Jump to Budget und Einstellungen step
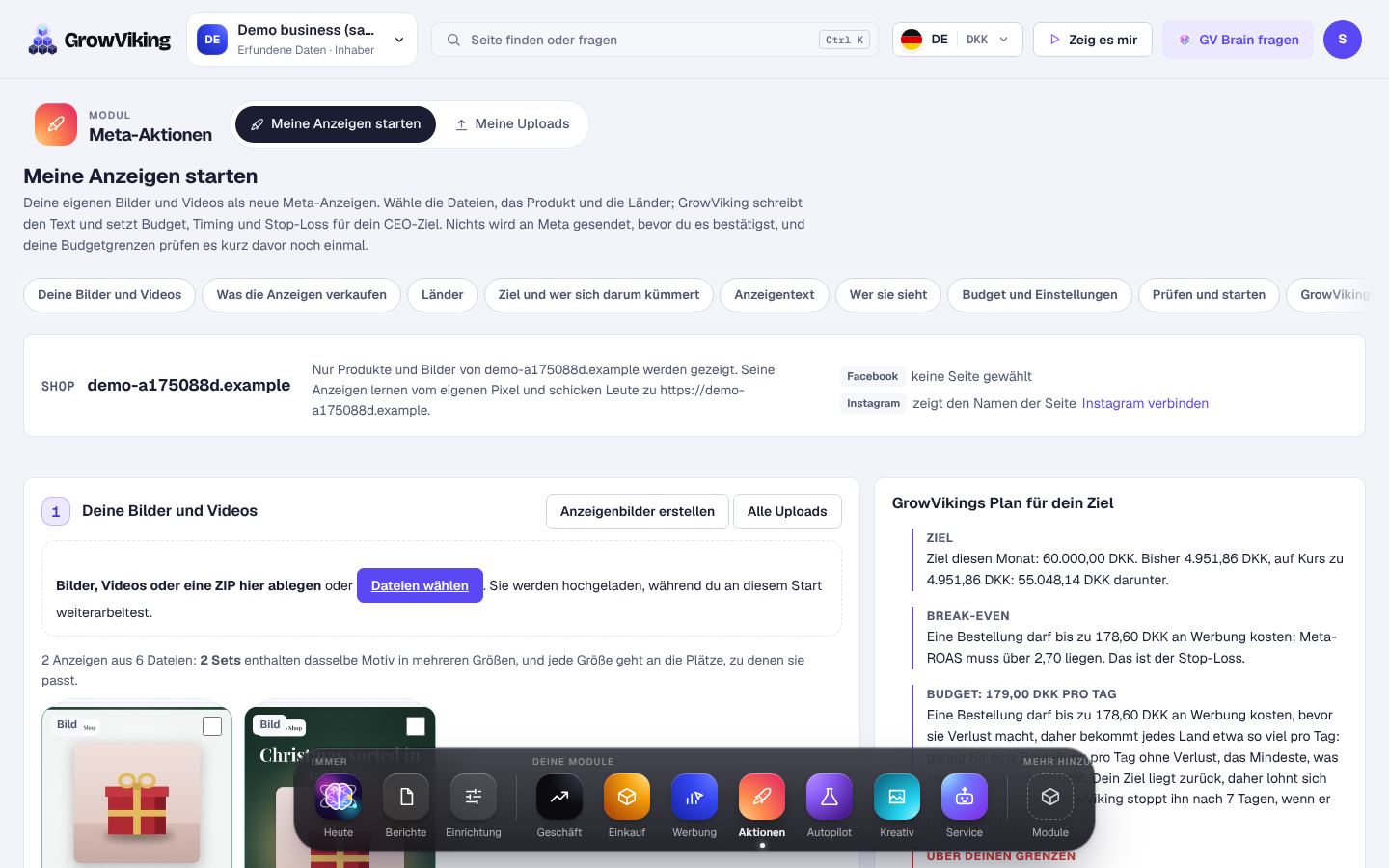The width and height of the screenshot is (1389, 868). click(1040, 295)
